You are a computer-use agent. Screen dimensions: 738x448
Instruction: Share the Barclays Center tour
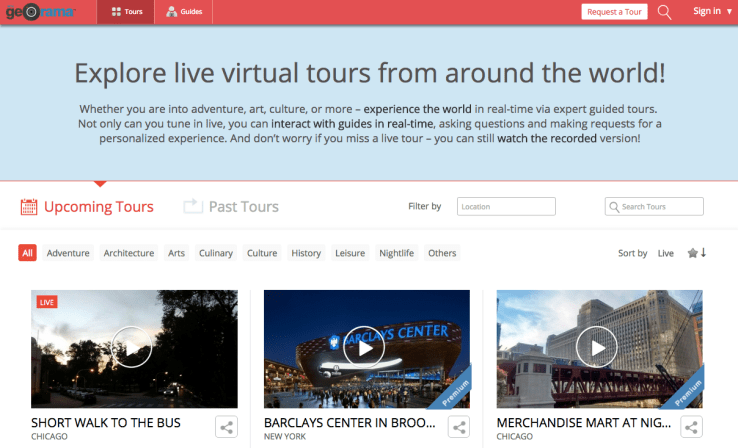click(459, 427)
